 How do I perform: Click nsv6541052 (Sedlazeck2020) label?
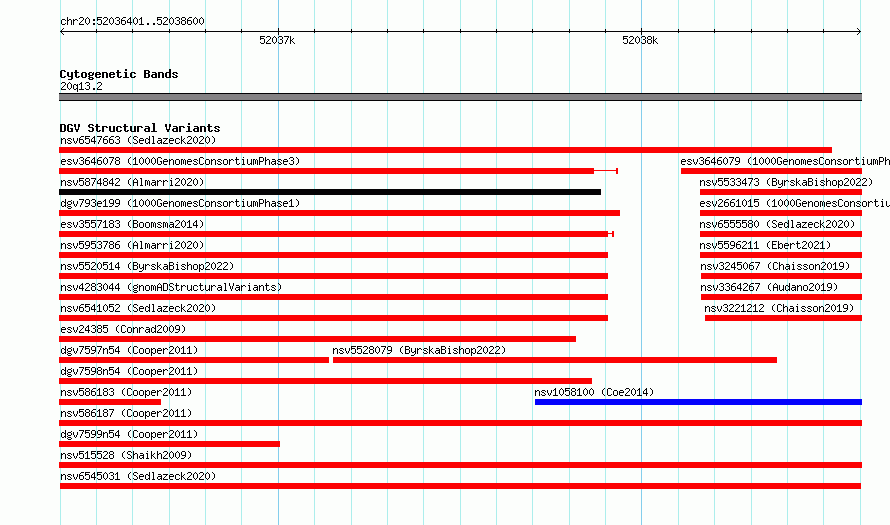138,308
